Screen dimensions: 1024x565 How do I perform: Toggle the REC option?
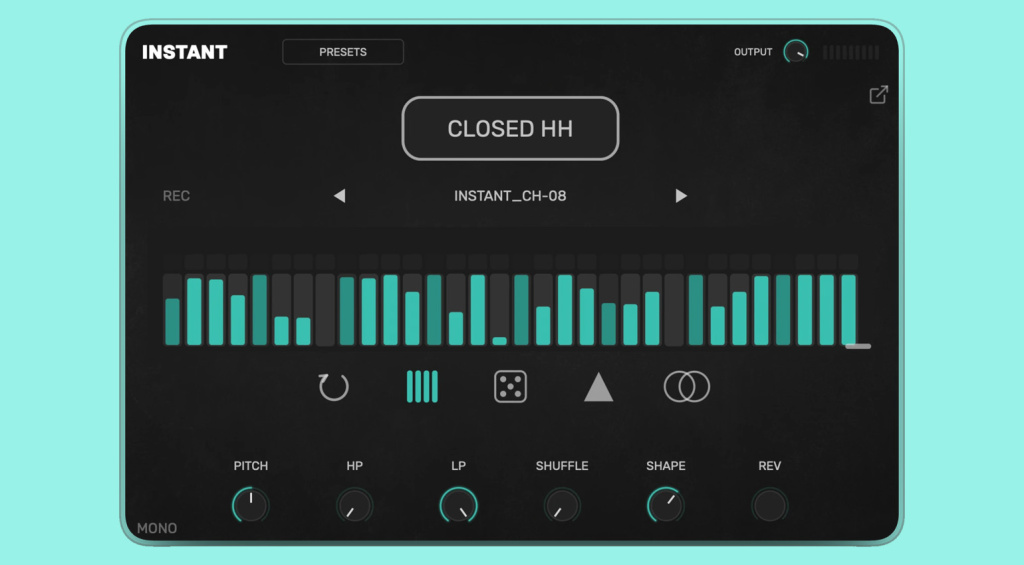(x=176, y=196)
